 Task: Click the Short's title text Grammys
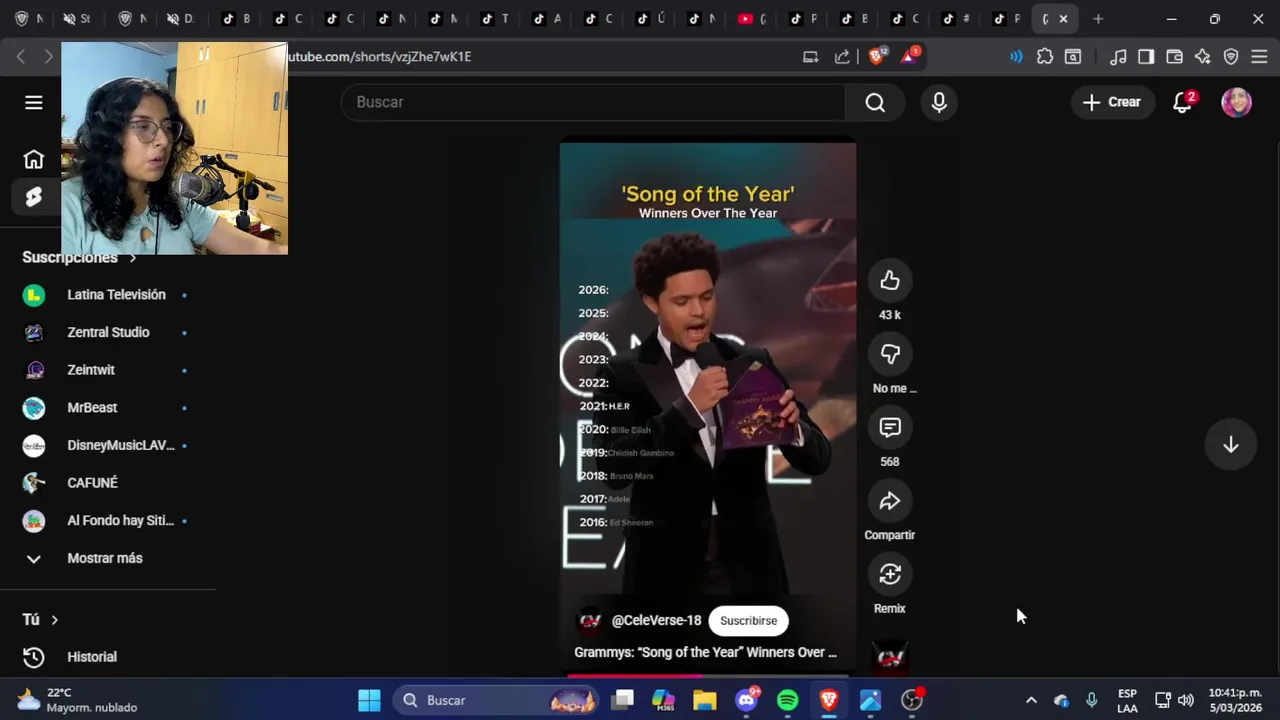(705, 652)
